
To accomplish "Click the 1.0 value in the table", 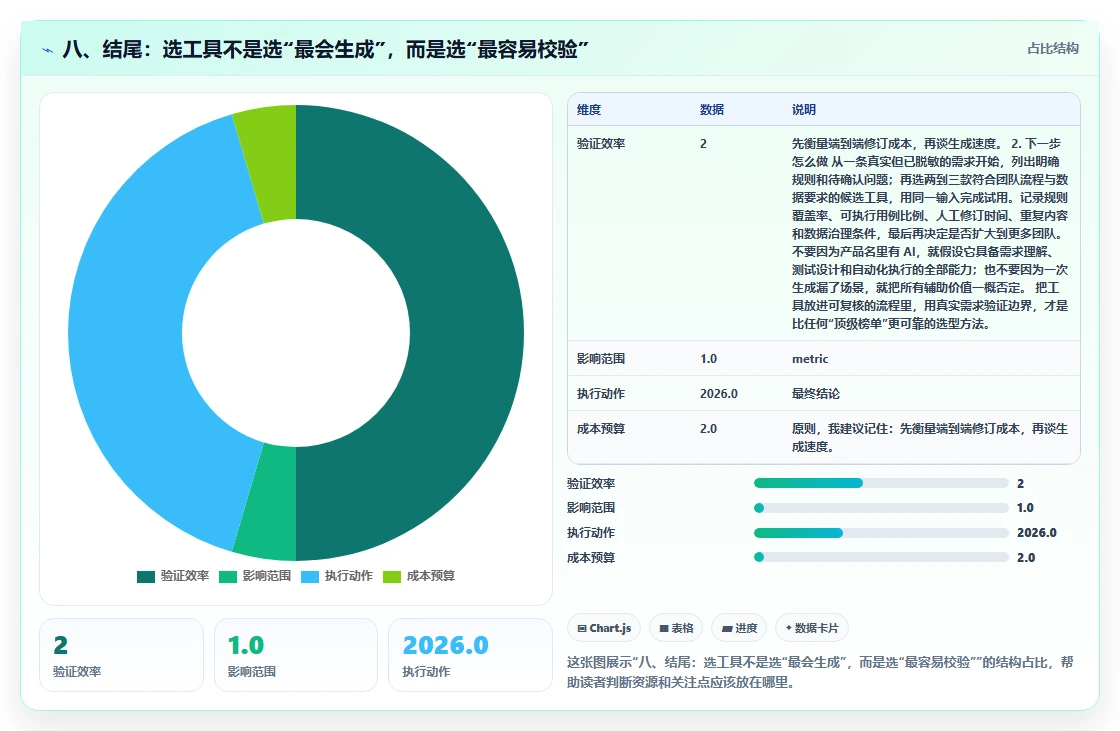I will pos(709,359).
